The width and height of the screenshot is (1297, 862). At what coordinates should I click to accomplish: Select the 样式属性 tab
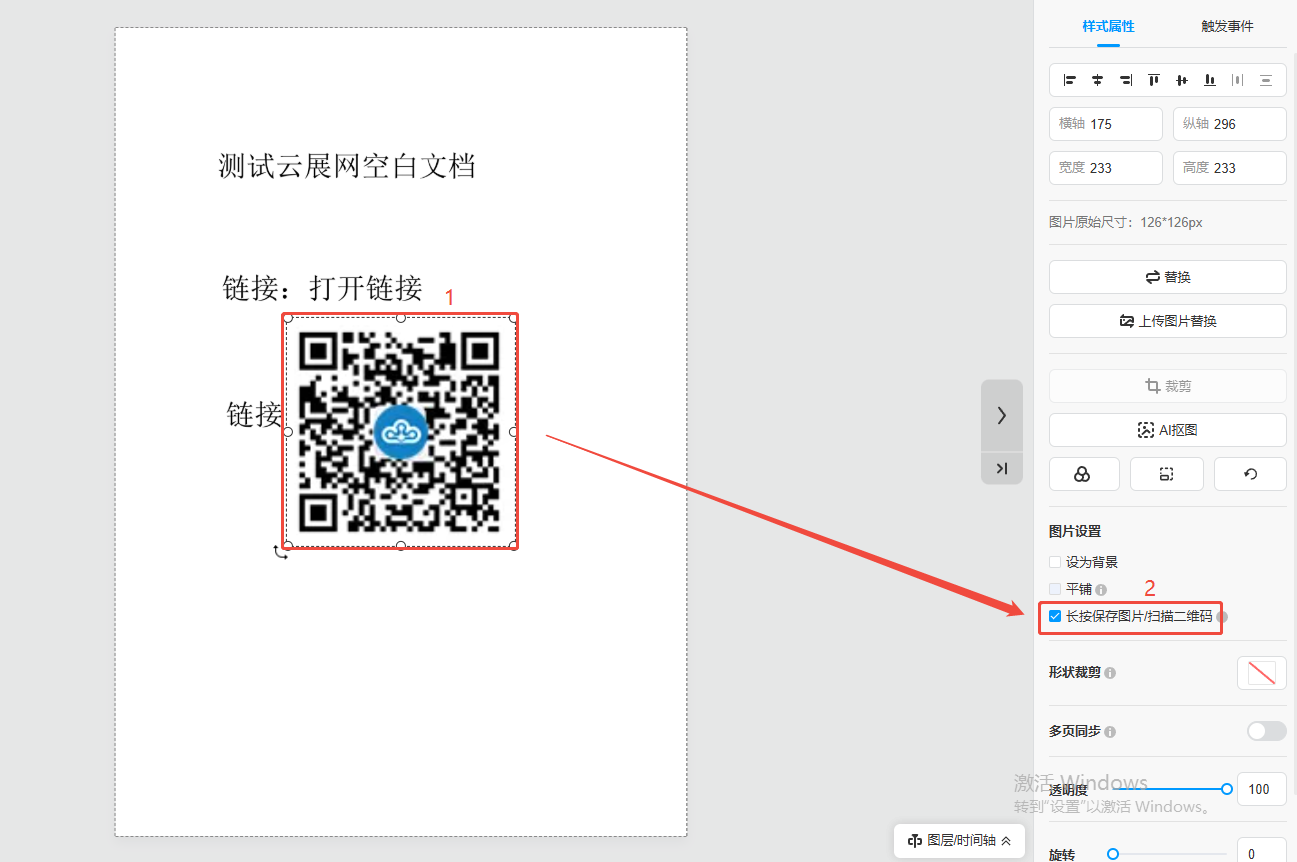point(1108,26)
